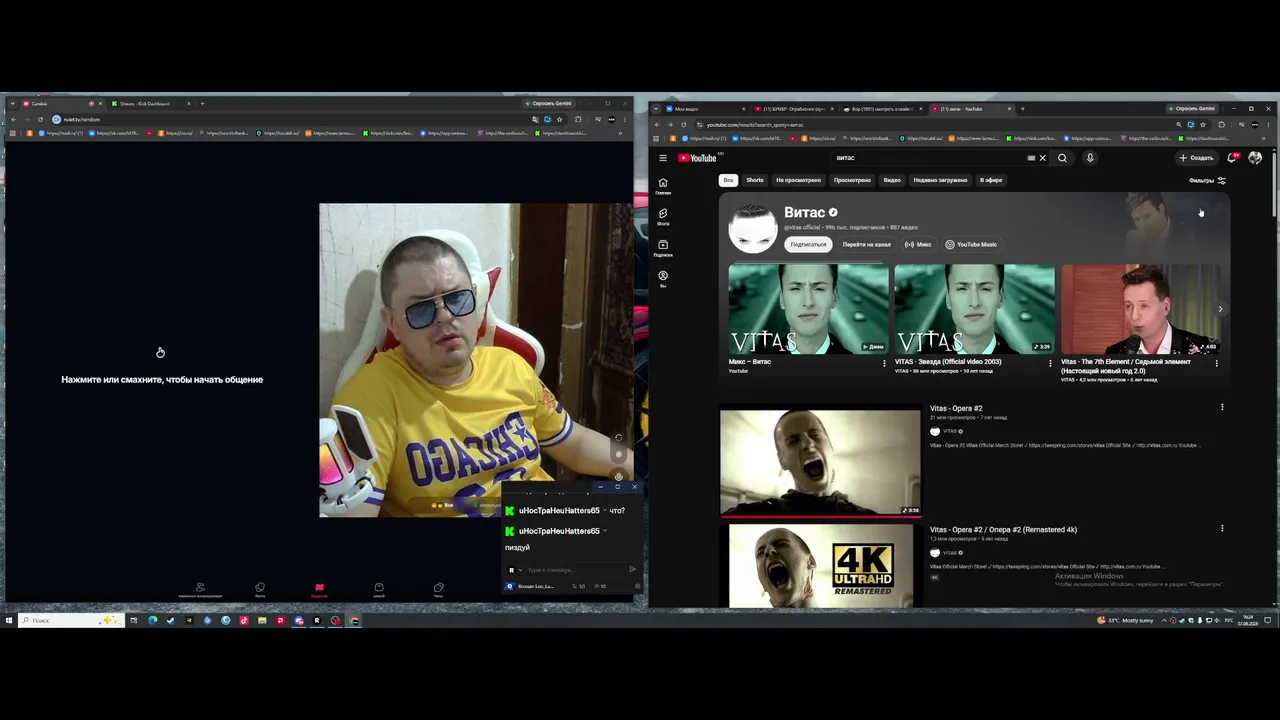Reload the ruletka page in left browser
The height and width of the screenshot is (720, 1280).
point(40,119)
